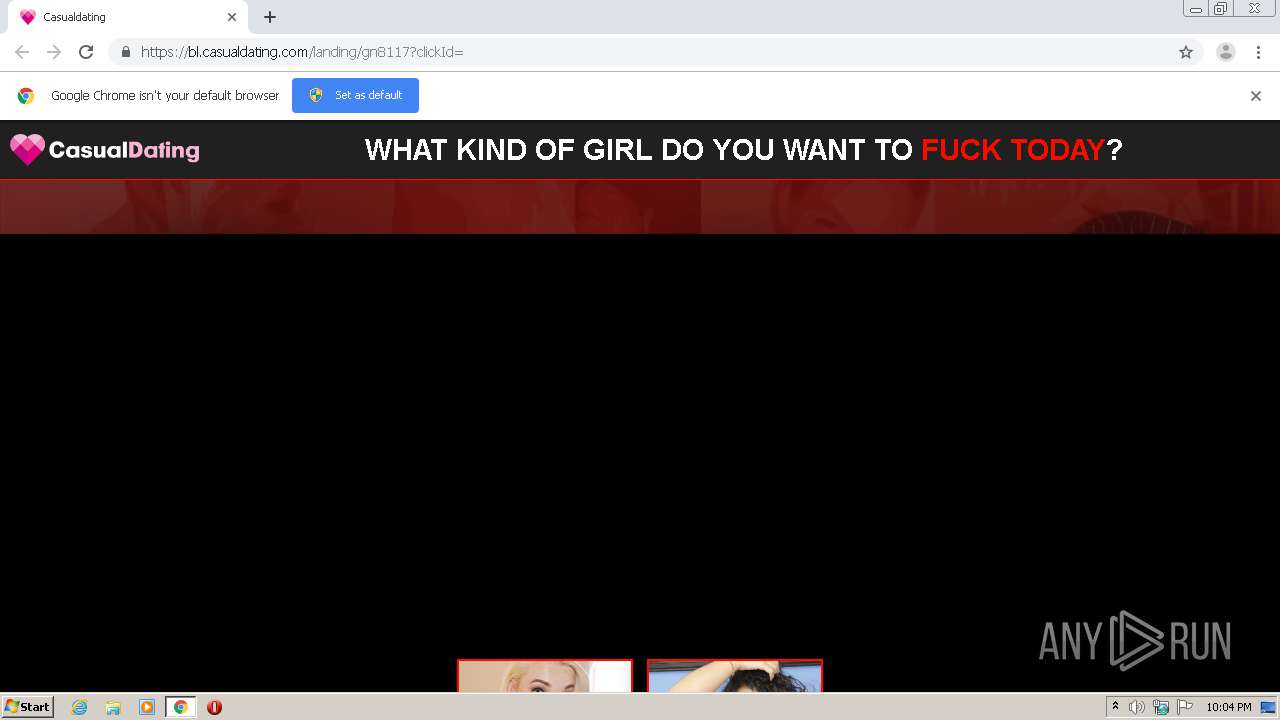Viewport: 1280px width, 720px height.
Task: Open the Chrome three-dot menu
Action: click(x=1257, y=52)
